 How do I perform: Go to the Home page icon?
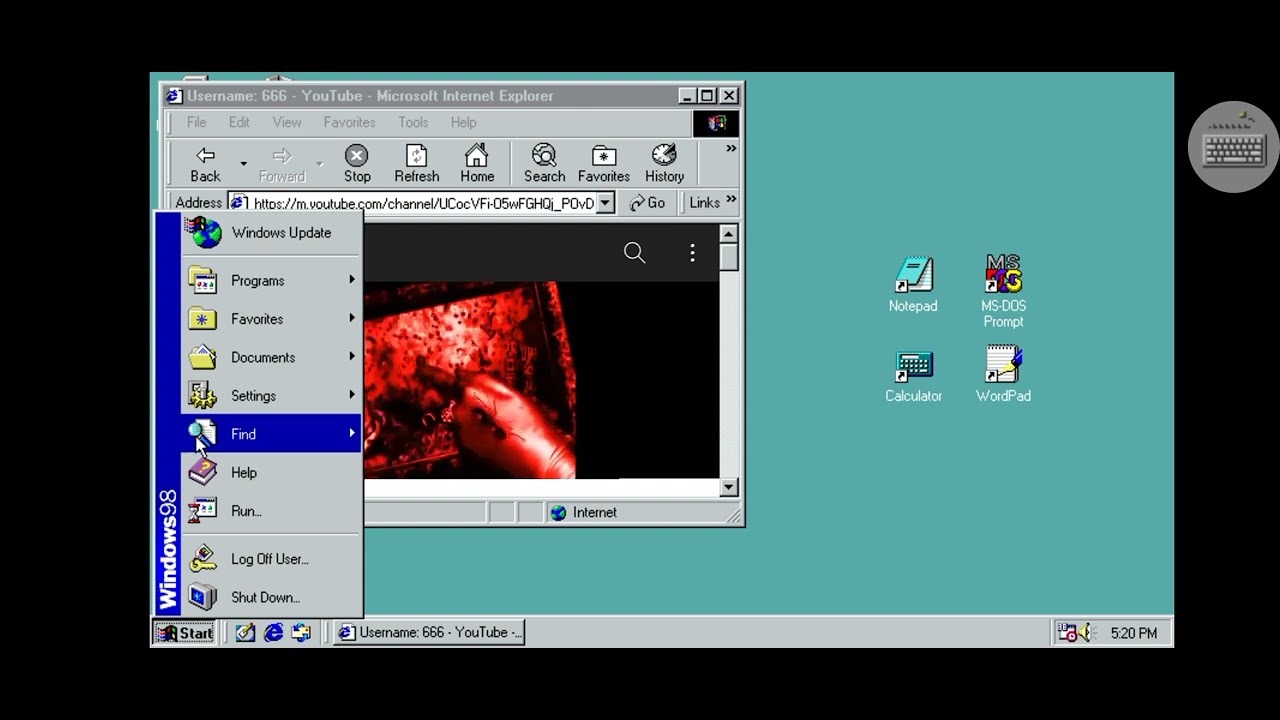click(477, 164)
